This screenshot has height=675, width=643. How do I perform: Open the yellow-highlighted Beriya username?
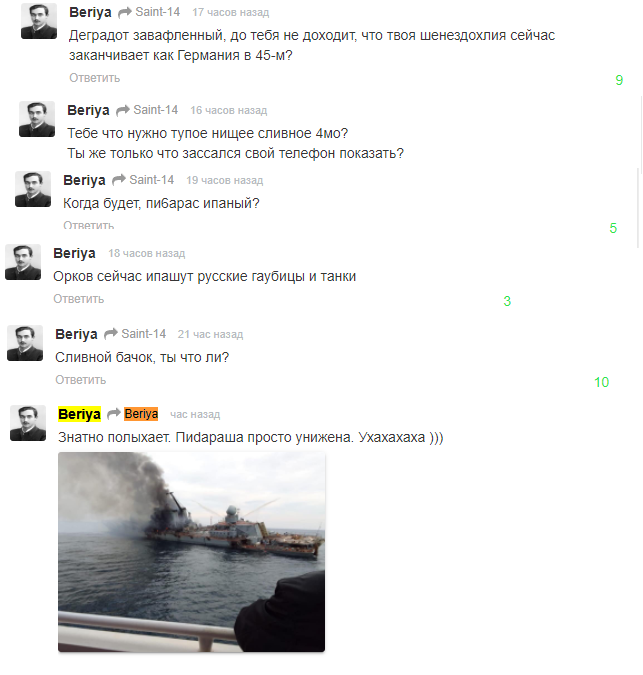pos(79,414)
